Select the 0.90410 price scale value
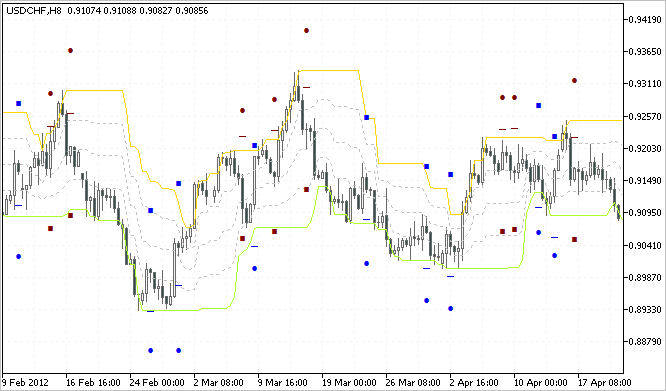666x391 pixels. pos(645,245)
